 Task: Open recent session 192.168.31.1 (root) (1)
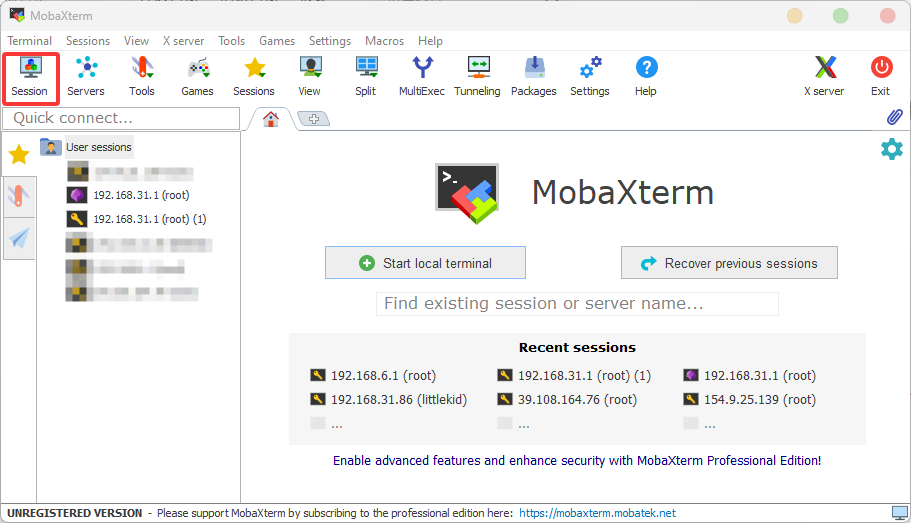pos(574,376)
